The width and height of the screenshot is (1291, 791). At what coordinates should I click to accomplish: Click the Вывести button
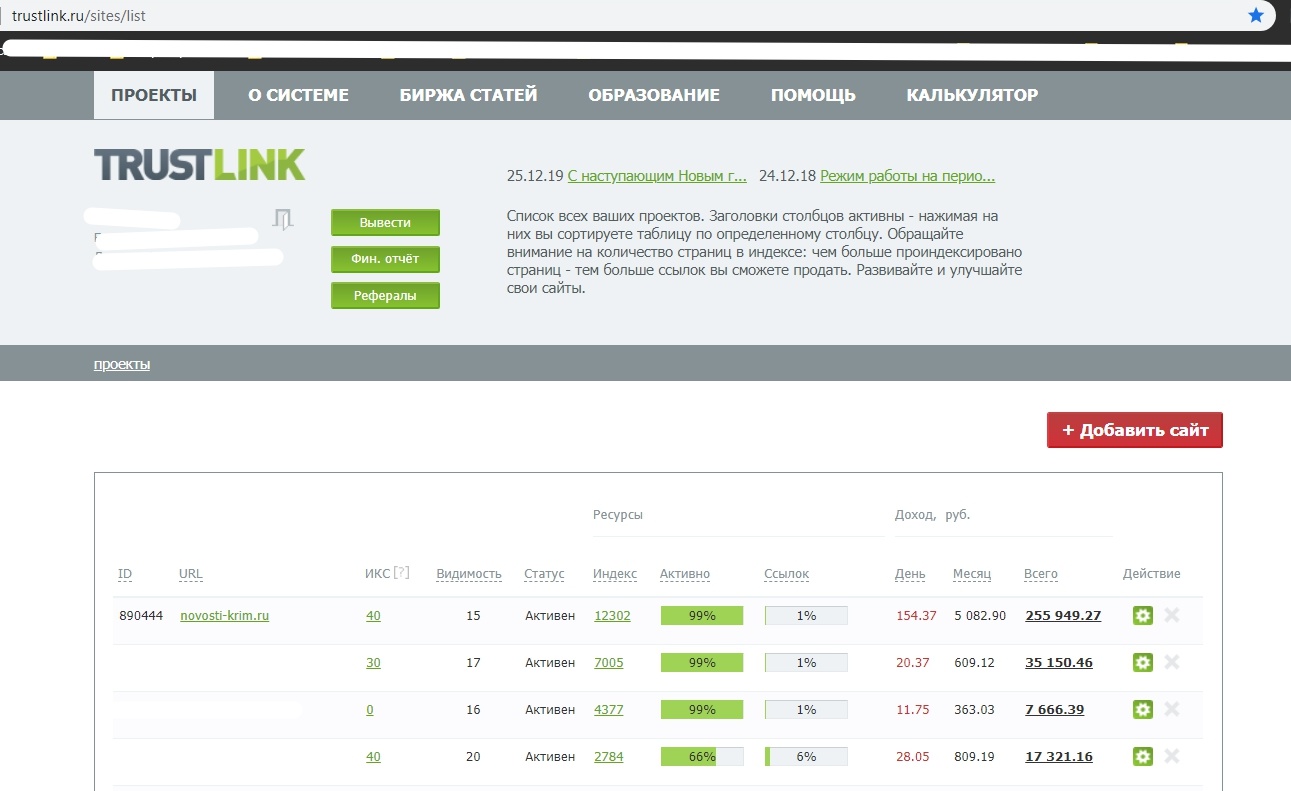pyautogui.click(x=385, y=222)
